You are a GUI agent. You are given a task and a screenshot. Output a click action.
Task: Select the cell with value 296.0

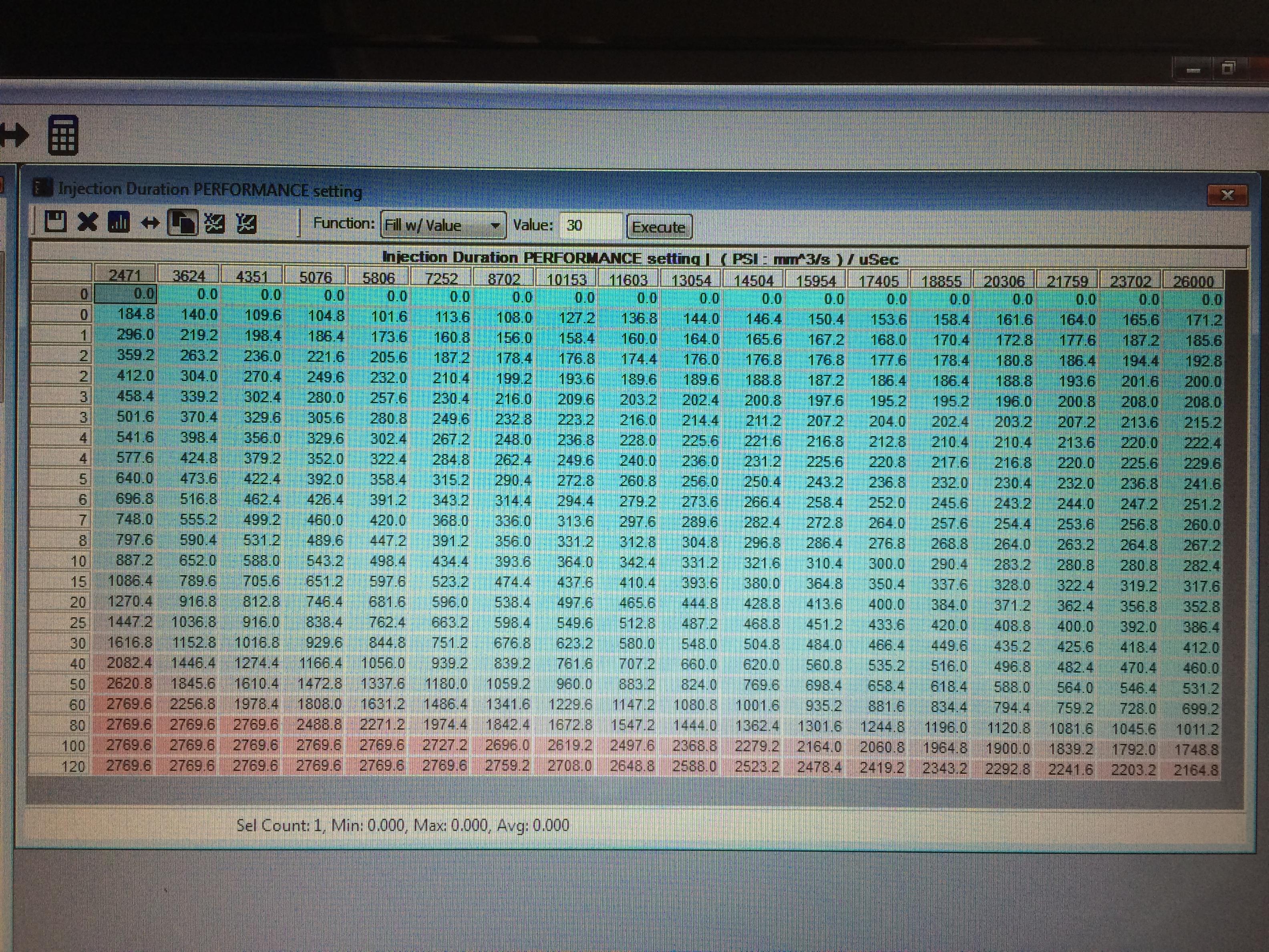click(125, 334)
